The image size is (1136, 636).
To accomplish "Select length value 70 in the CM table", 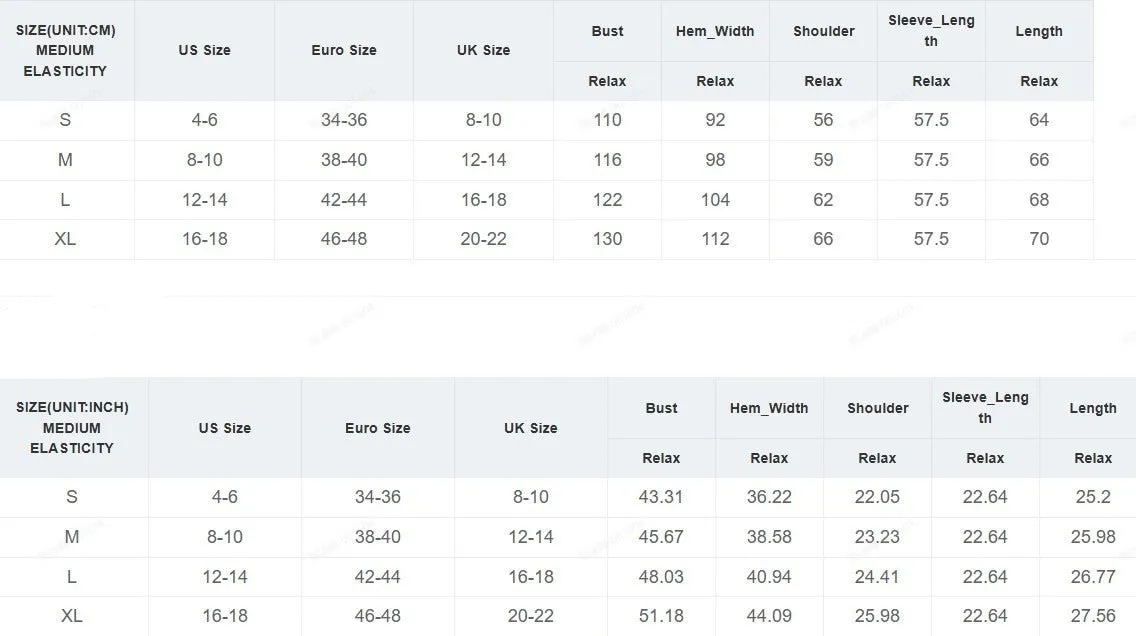I will click(x=1039, y=238).
